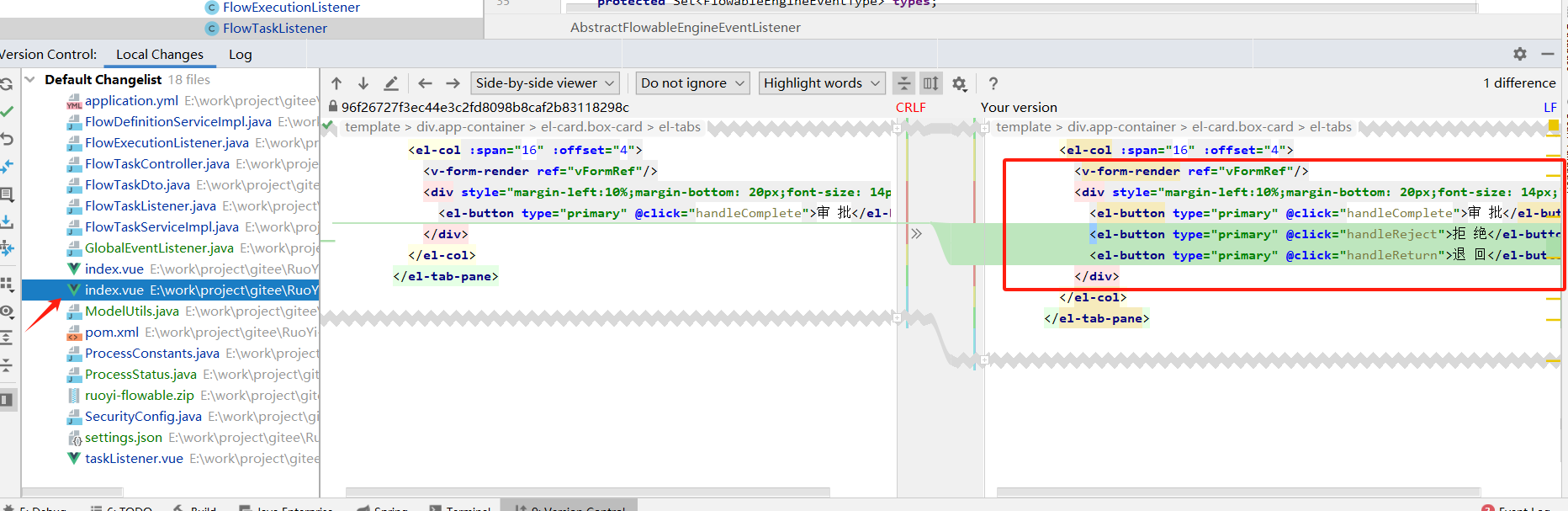Screen dimensions: 1568x511
Task: Select highlighted index.vue row
Action: [x=171, y=290]
